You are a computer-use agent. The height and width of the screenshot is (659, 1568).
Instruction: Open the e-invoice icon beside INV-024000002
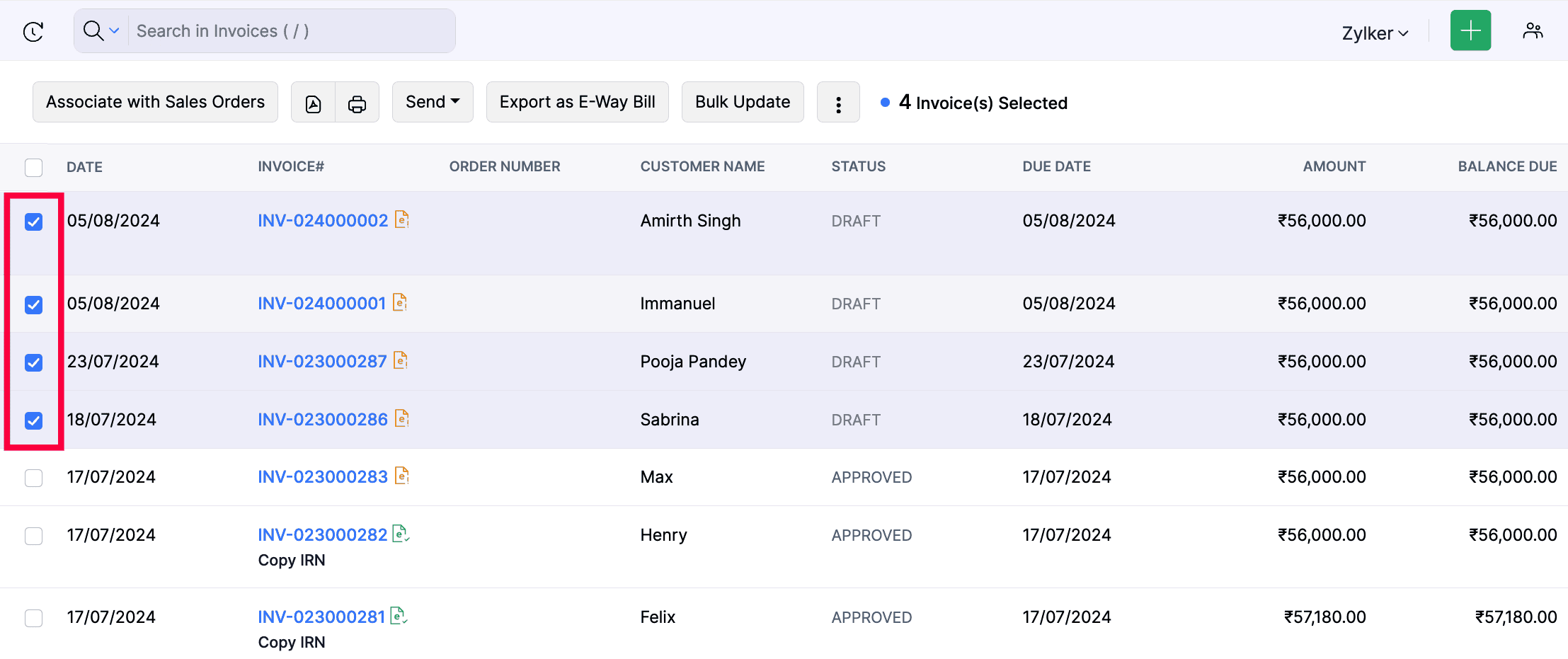pos(401,220)
